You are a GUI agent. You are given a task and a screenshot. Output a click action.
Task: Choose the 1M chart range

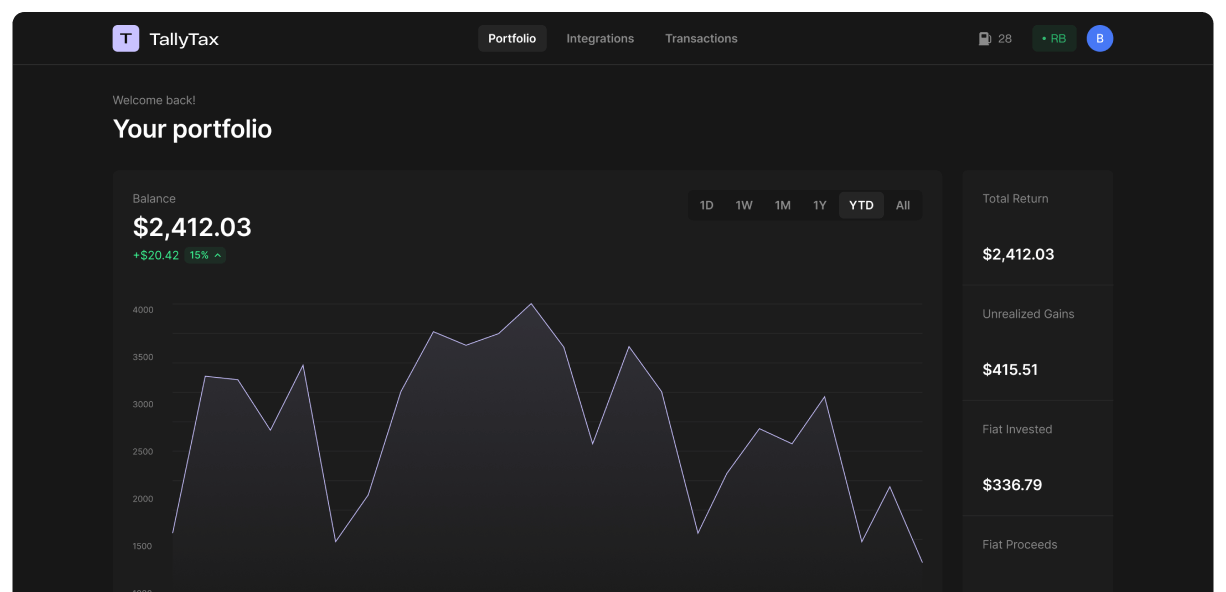(x=782, y=206)
